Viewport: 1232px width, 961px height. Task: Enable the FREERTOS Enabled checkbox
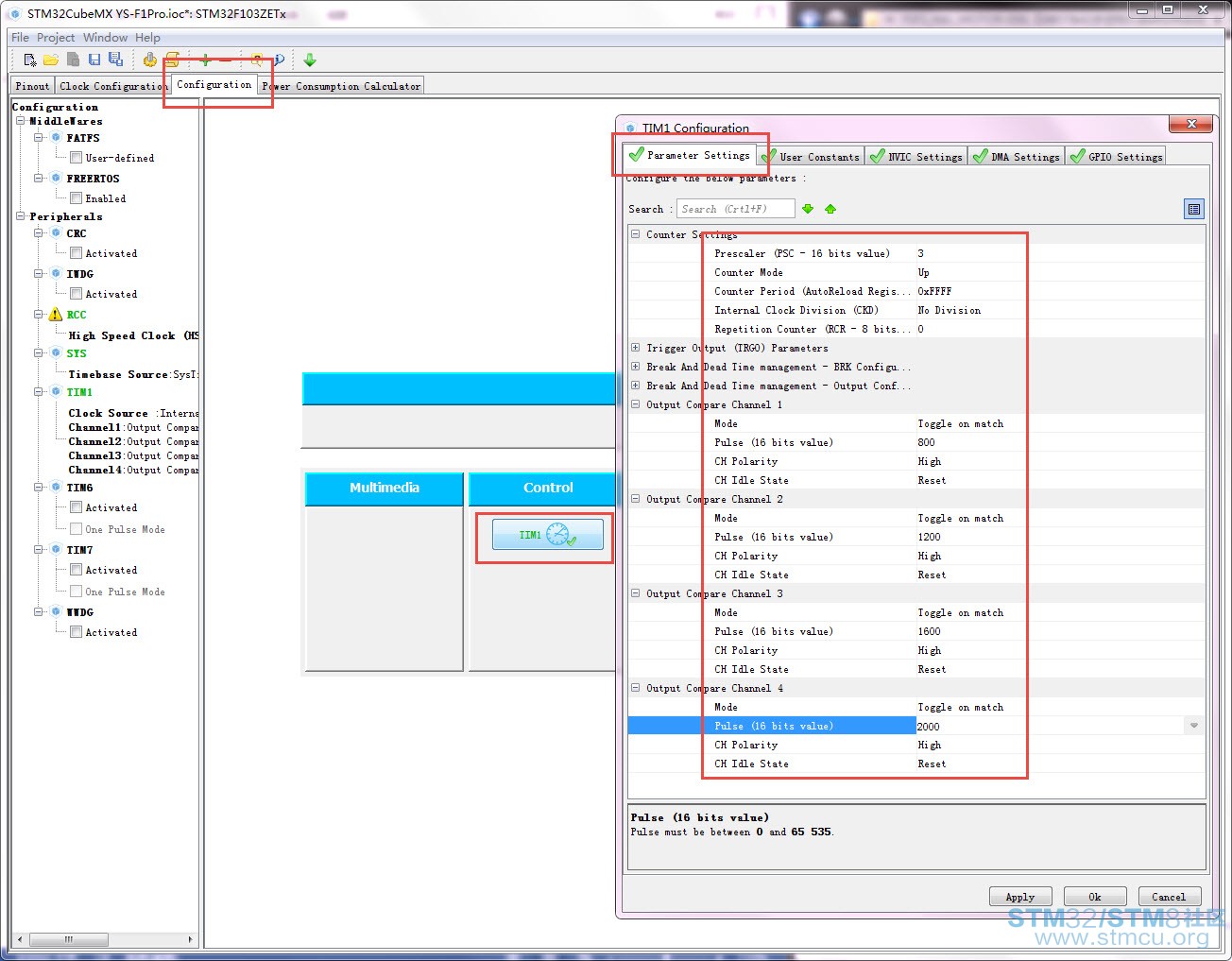click(76, 198)
